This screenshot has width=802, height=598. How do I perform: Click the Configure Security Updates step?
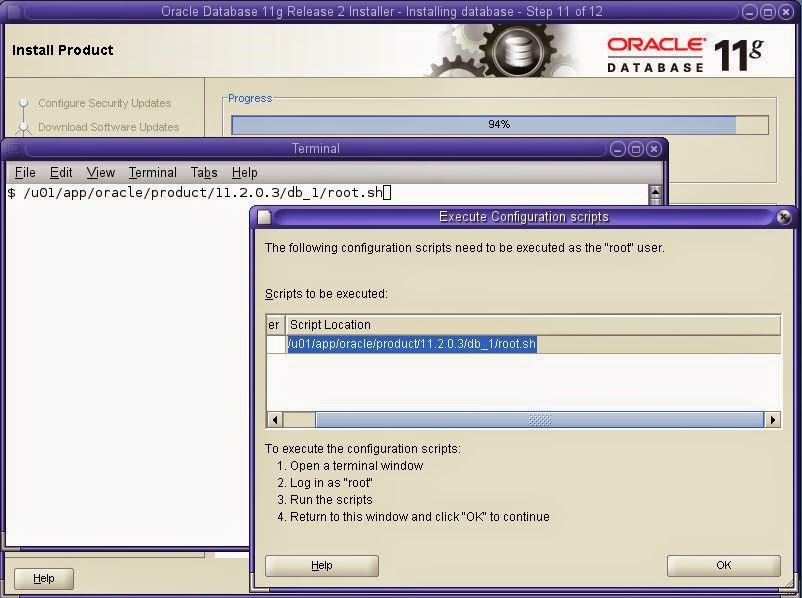pos(104,103)
